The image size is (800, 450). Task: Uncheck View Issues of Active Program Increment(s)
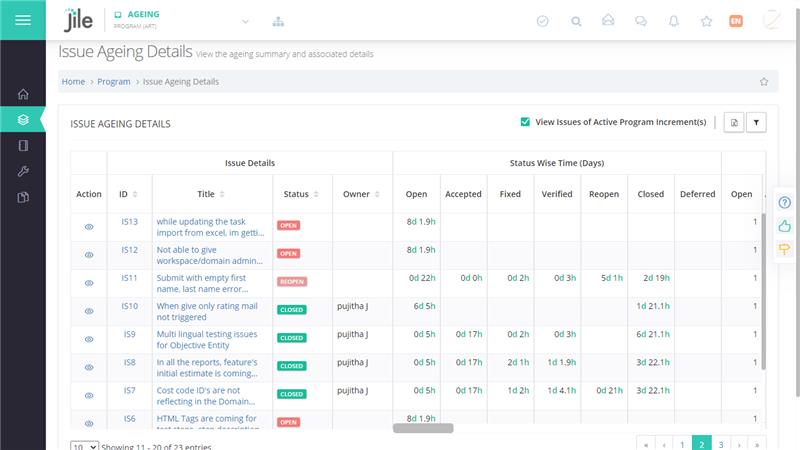pyautogui.click(x=525, y=122)
